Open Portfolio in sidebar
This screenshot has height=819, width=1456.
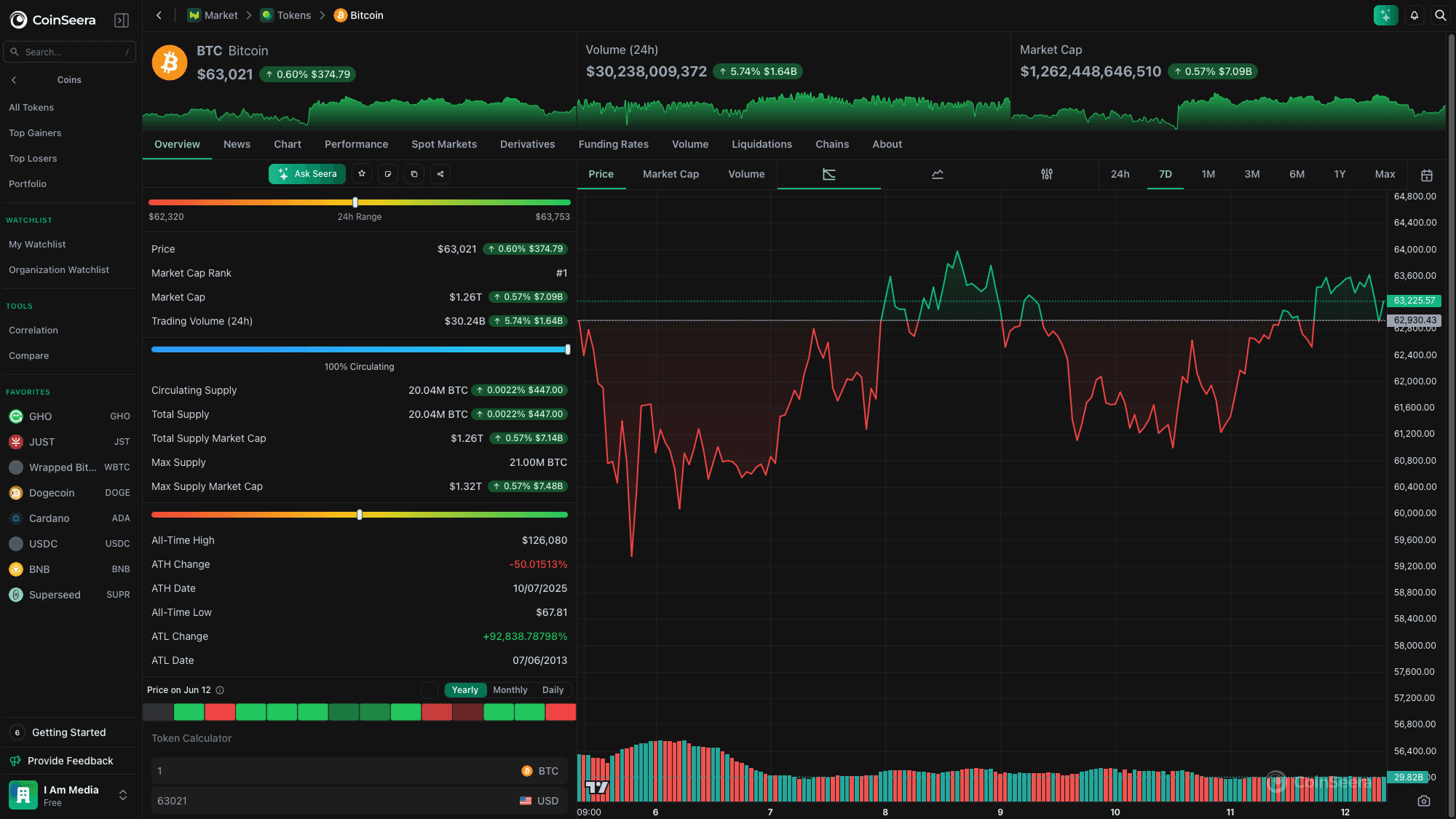(28, 184)
